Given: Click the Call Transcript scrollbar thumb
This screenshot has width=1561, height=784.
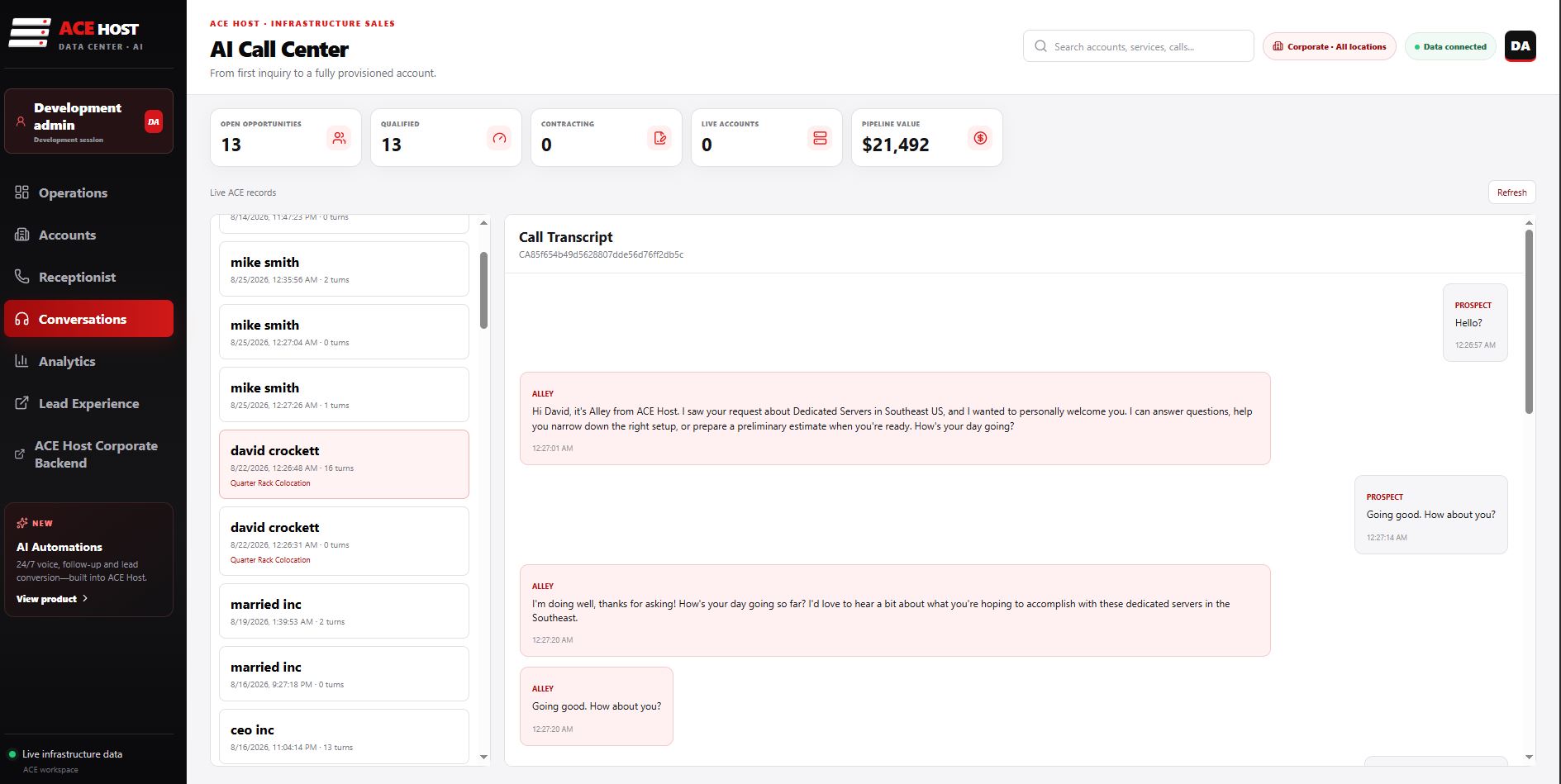Looking at the screenshot, I should click(x=1529, y=321).
